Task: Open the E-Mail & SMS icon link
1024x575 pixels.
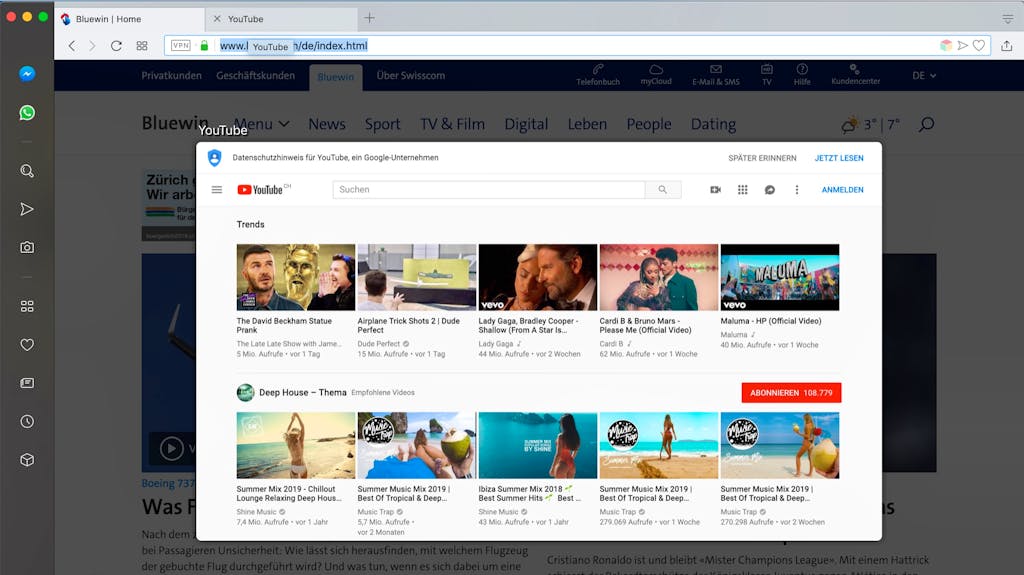Action: [716, 74]
